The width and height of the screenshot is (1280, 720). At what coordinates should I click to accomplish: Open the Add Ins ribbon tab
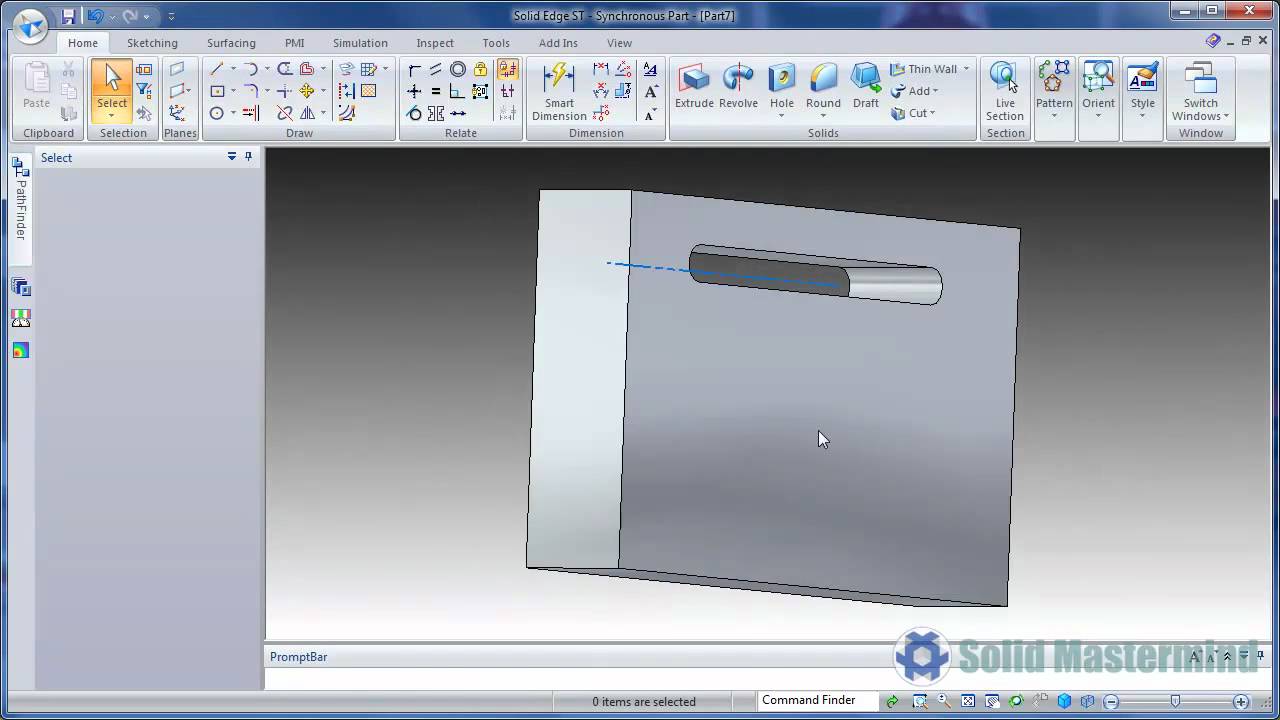(558, 43)
